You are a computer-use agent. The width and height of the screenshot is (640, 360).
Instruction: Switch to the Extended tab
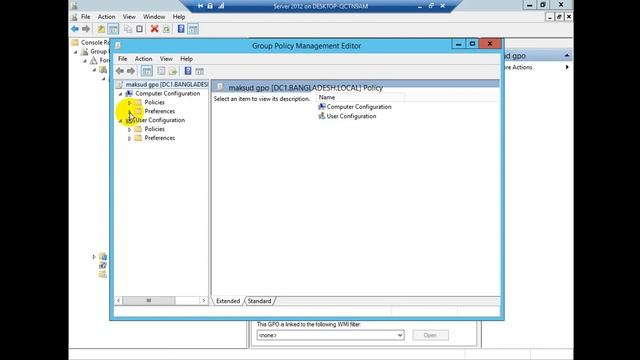(x=228, y=301)
